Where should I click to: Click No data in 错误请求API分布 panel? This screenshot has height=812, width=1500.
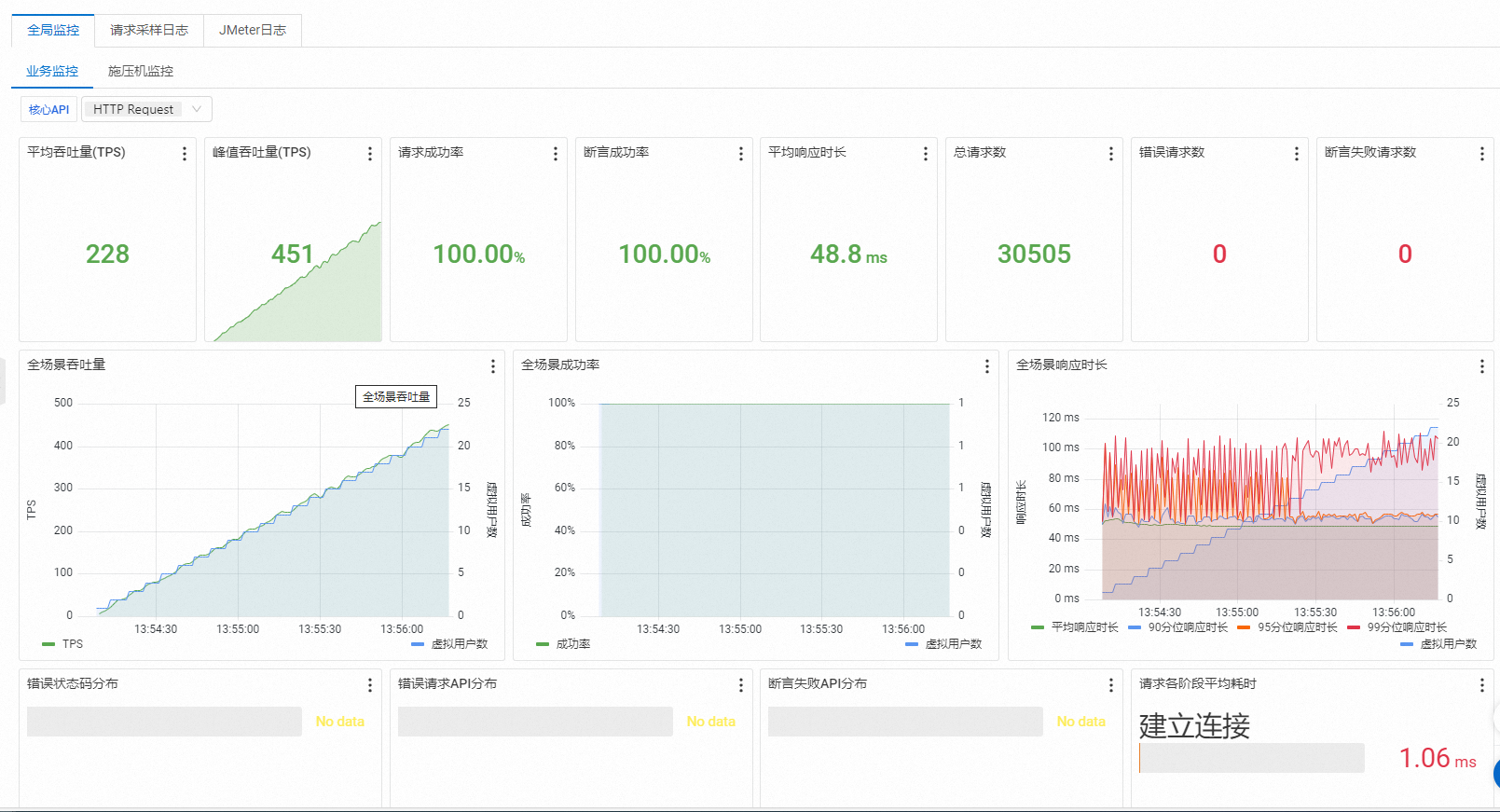pyautogui.click(x=711, y=722)
